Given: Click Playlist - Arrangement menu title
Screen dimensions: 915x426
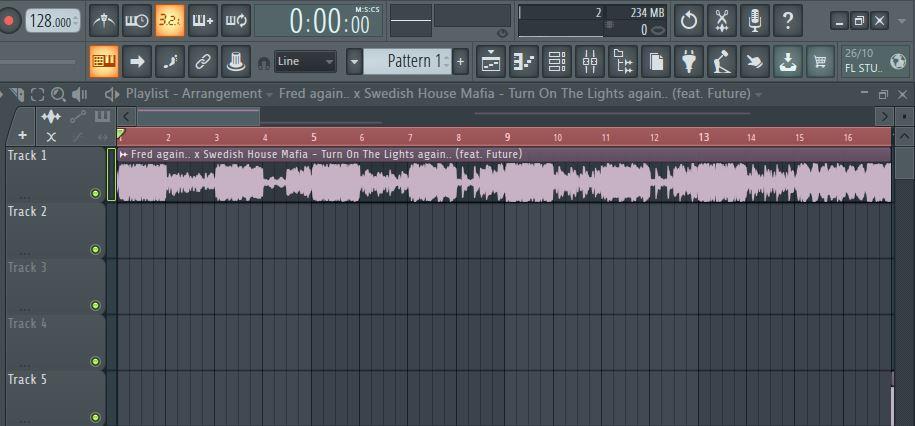Looking at the screenshot, I should click(194, 93).
